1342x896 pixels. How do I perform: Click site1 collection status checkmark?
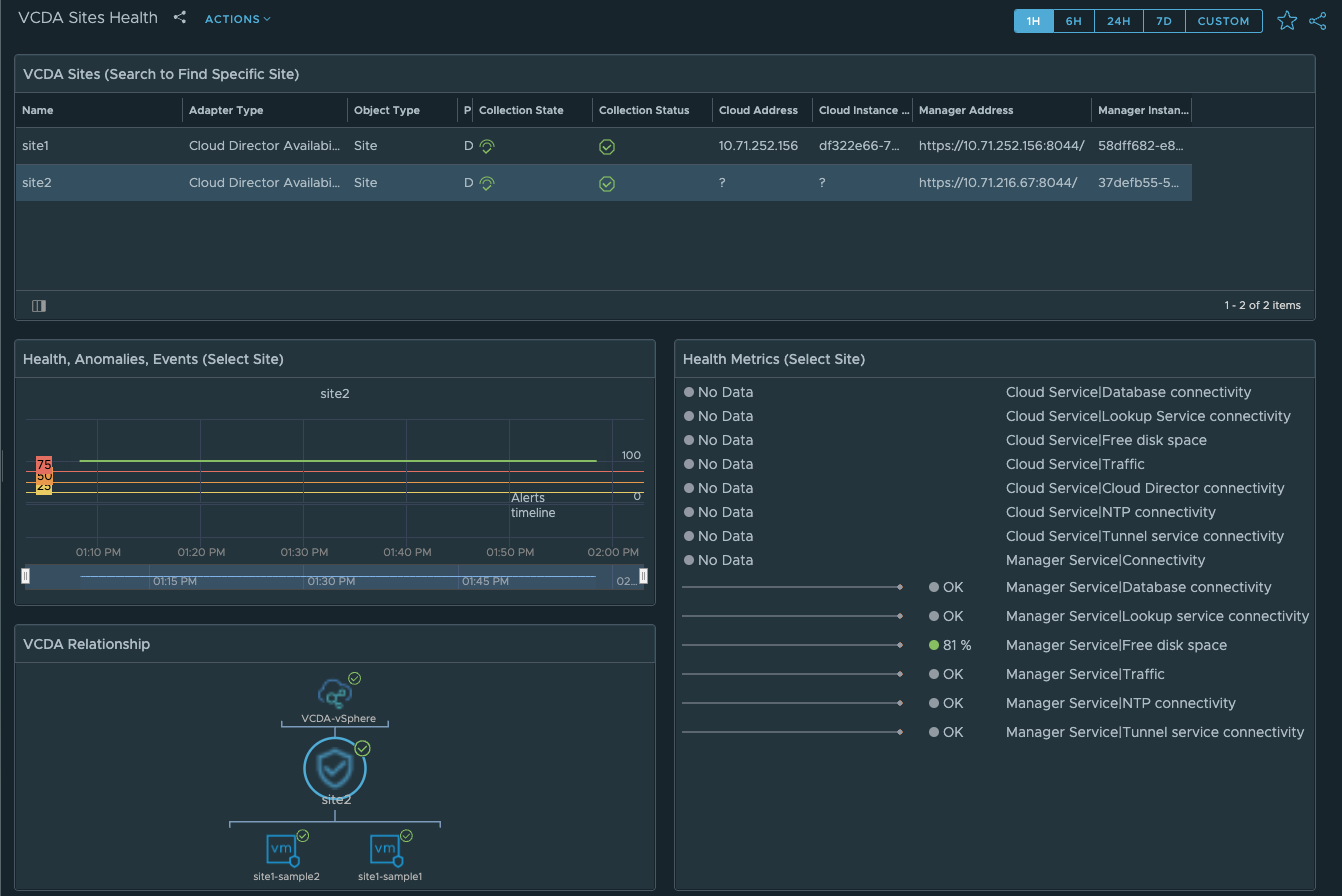[x=606, y=147]
